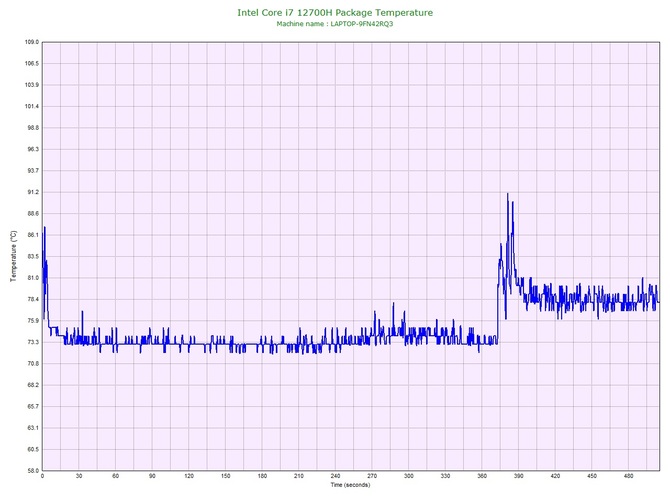
Task: Click the 98.8 y-axis value
Action: 32,128
